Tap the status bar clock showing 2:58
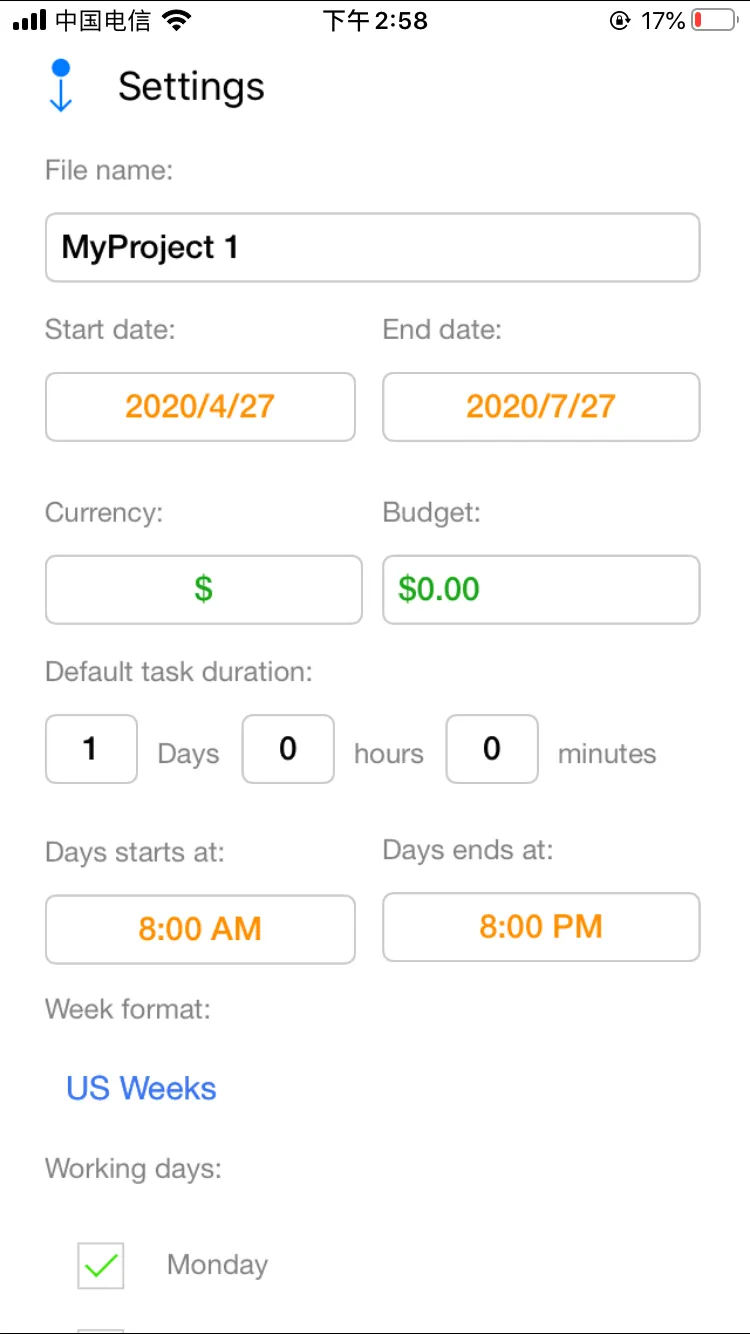Screen dimensions: 750x1334 pyautogui.click(x=375, y=21)
